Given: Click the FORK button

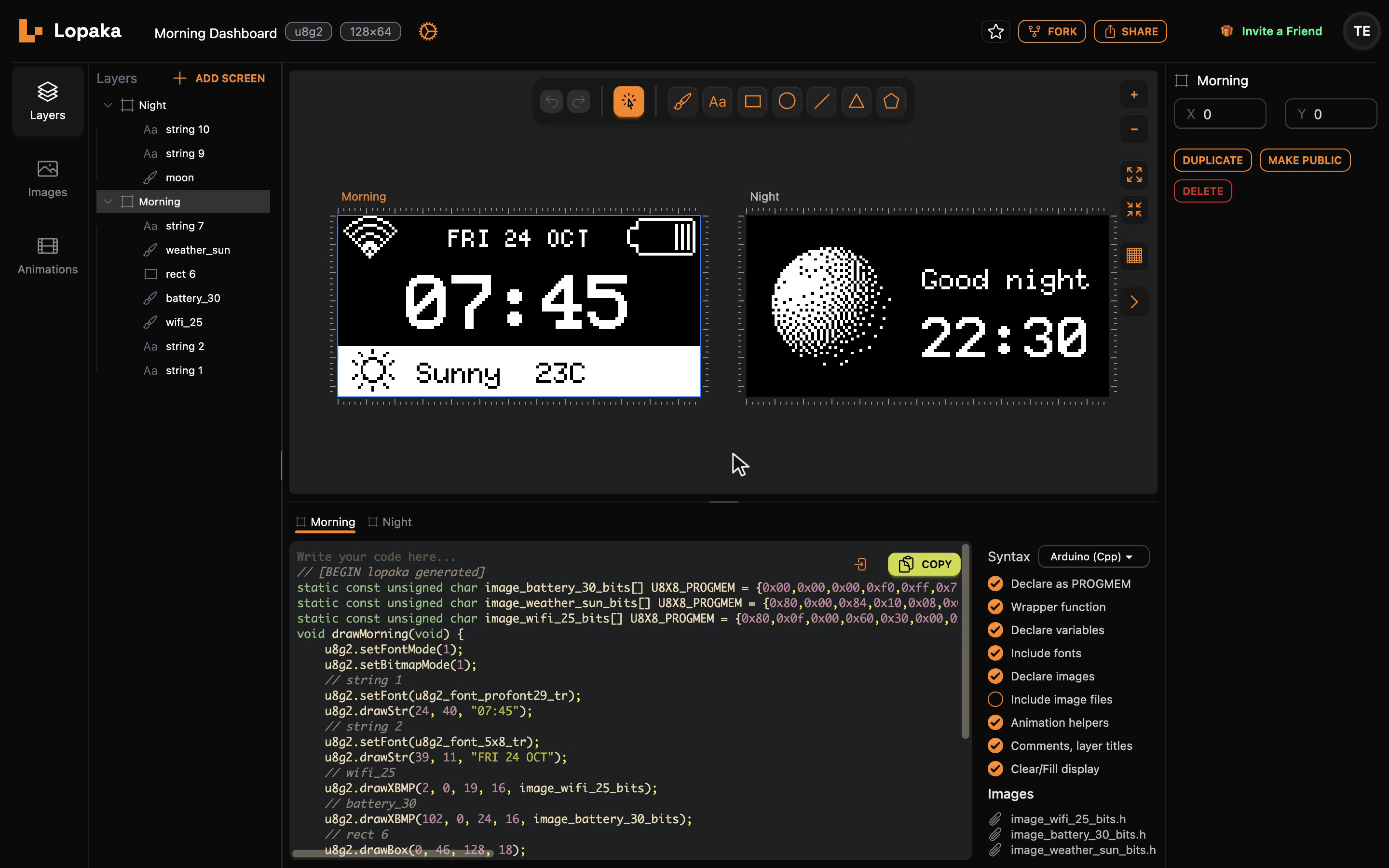Looking at the screenshot, I should pyautogui.click(x=1051, y=31).
